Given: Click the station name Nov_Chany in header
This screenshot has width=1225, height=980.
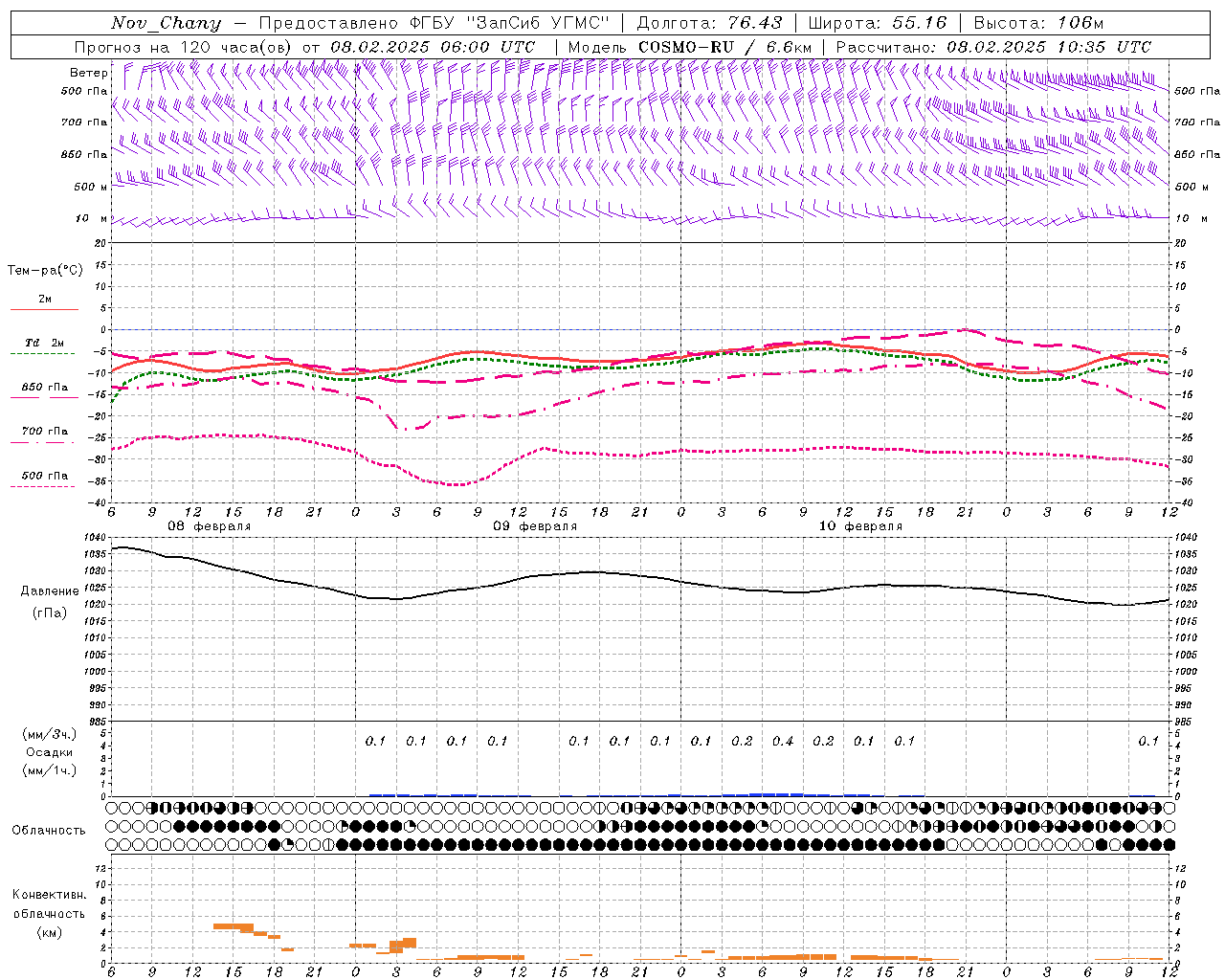Looking at the screenshot, I should click(166, 23).
